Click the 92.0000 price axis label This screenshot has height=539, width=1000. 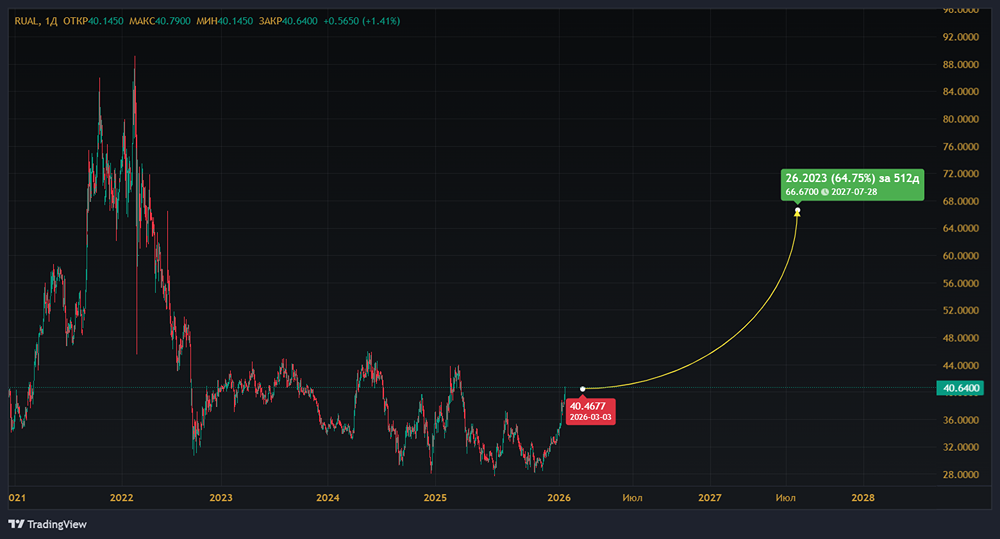point(960,37)
